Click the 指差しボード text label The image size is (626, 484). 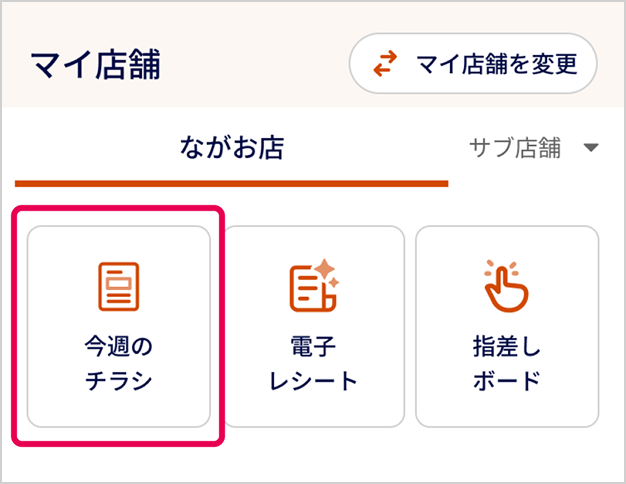pyautogui.click(x=506, y=364)
